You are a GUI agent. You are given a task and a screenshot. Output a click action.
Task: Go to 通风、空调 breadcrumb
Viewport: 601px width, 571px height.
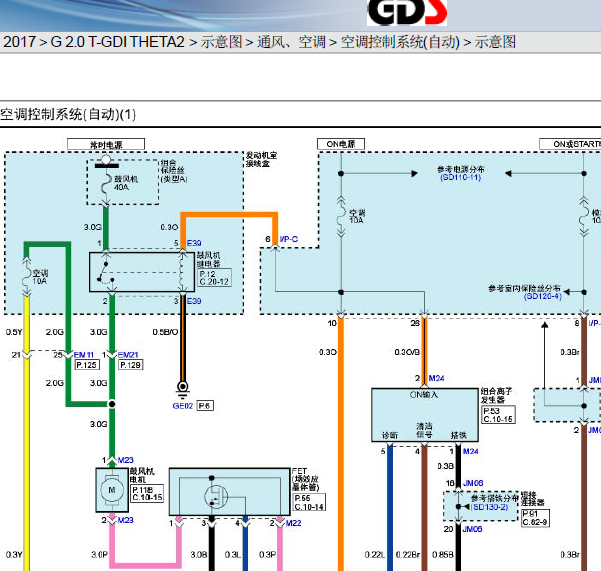point(291,42)
